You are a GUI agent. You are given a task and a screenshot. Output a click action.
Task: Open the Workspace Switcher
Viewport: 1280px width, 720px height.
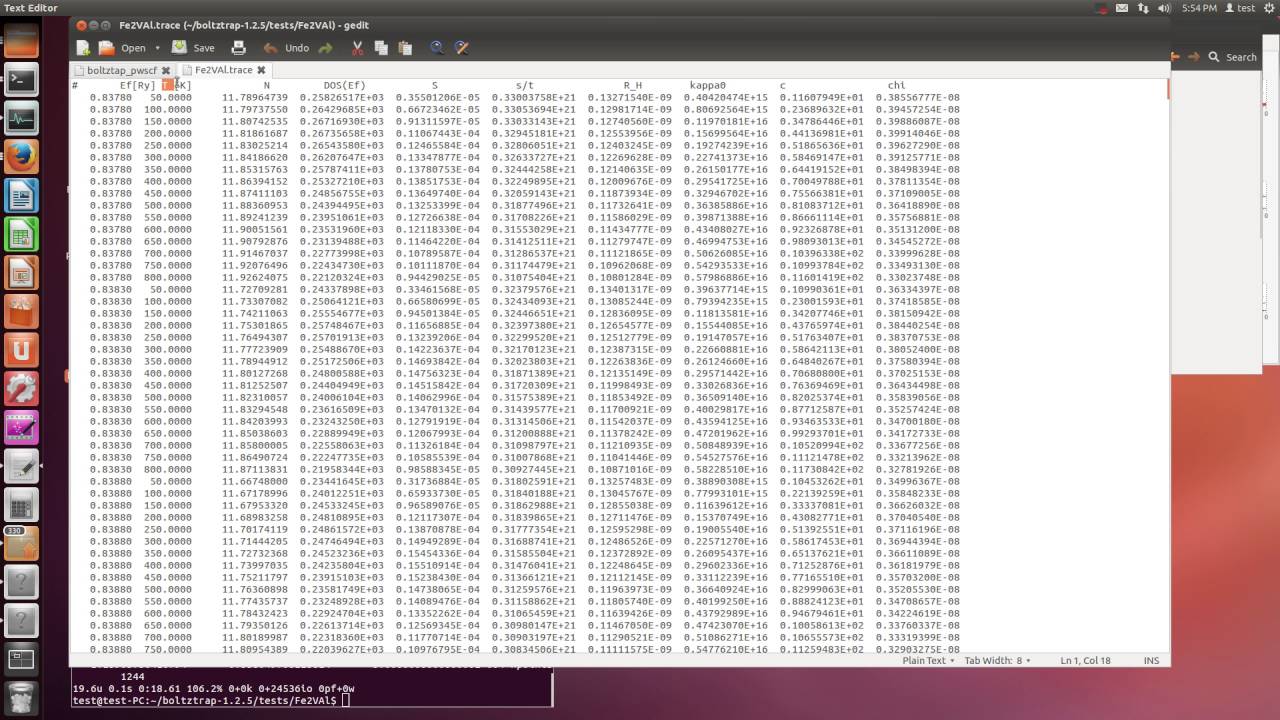click(x=22, y=659)
